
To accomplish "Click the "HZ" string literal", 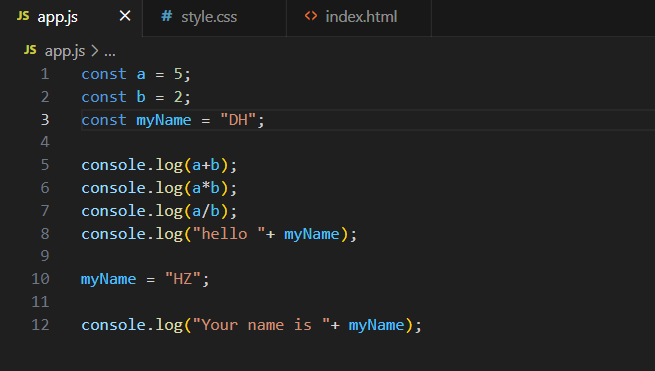I will (183, 278).
